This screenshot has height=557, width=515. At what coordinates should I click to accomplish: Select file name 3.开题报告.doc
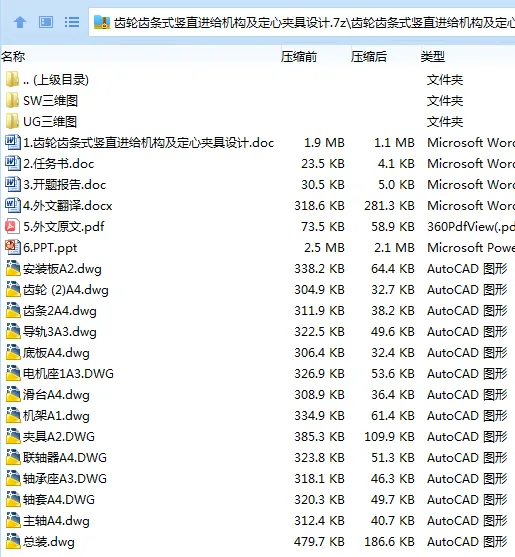coord(64,184)
